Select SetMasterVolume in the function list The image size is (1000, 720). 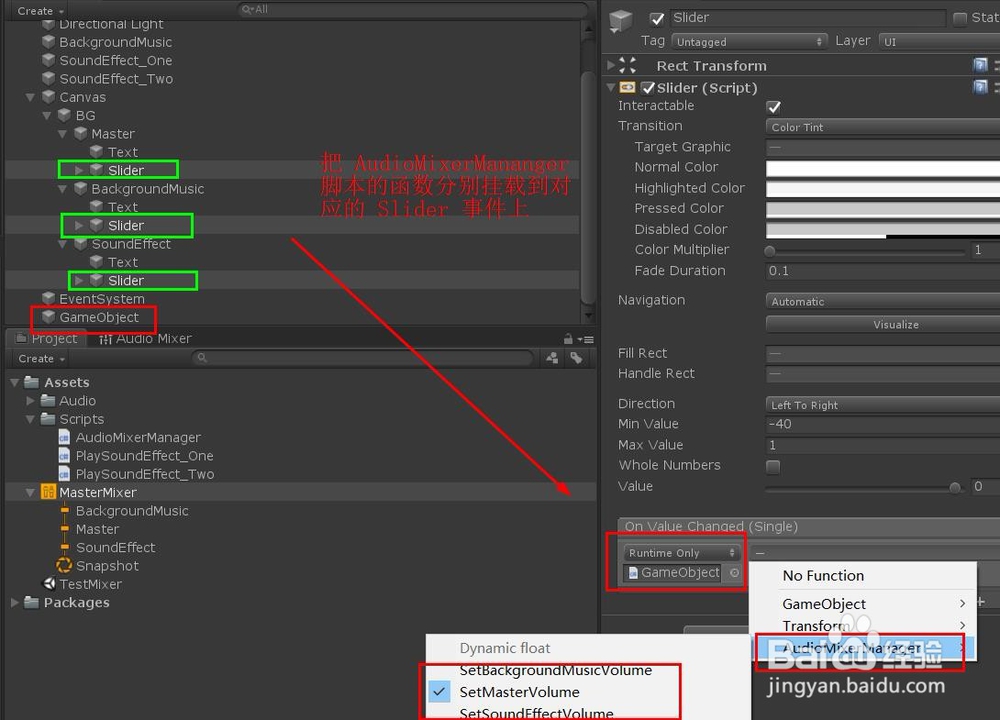click(519, 692)
